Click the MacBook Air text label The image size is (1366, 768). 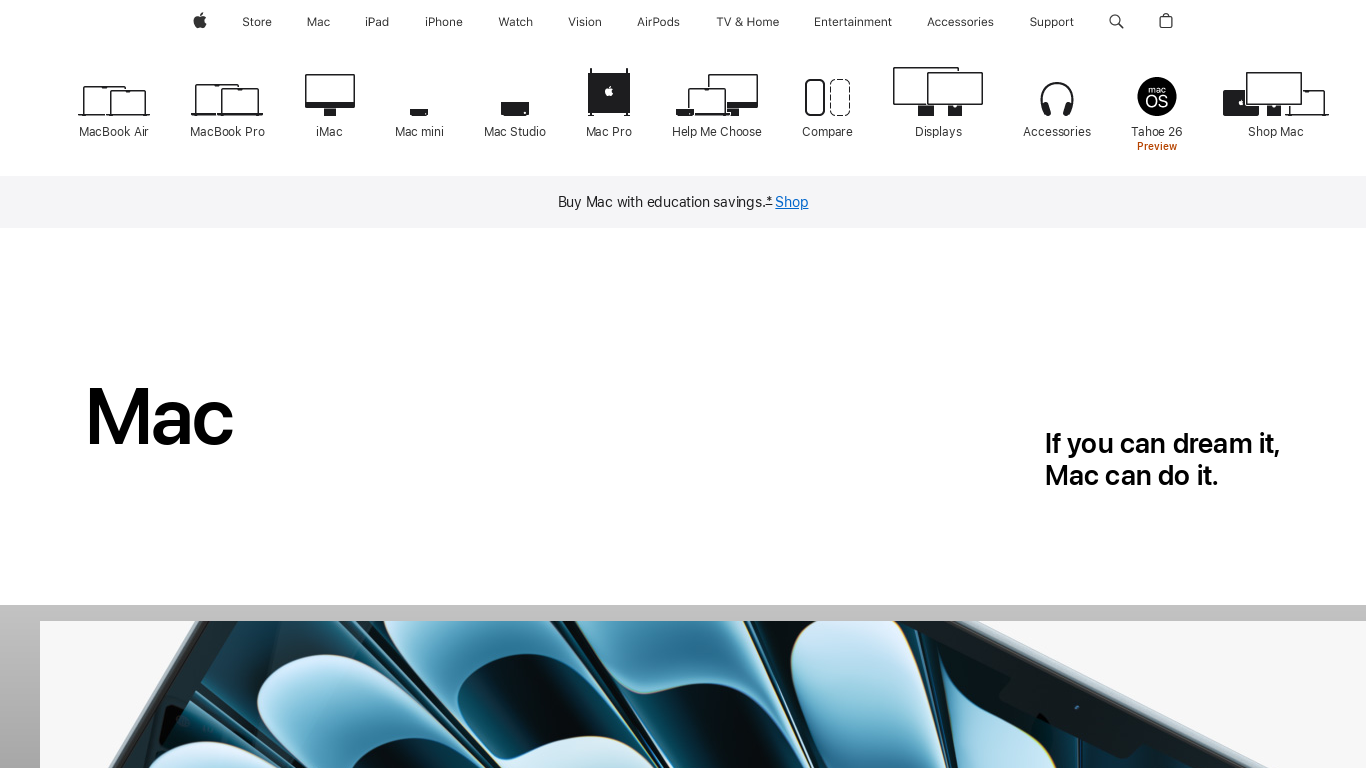pos(114,132)
